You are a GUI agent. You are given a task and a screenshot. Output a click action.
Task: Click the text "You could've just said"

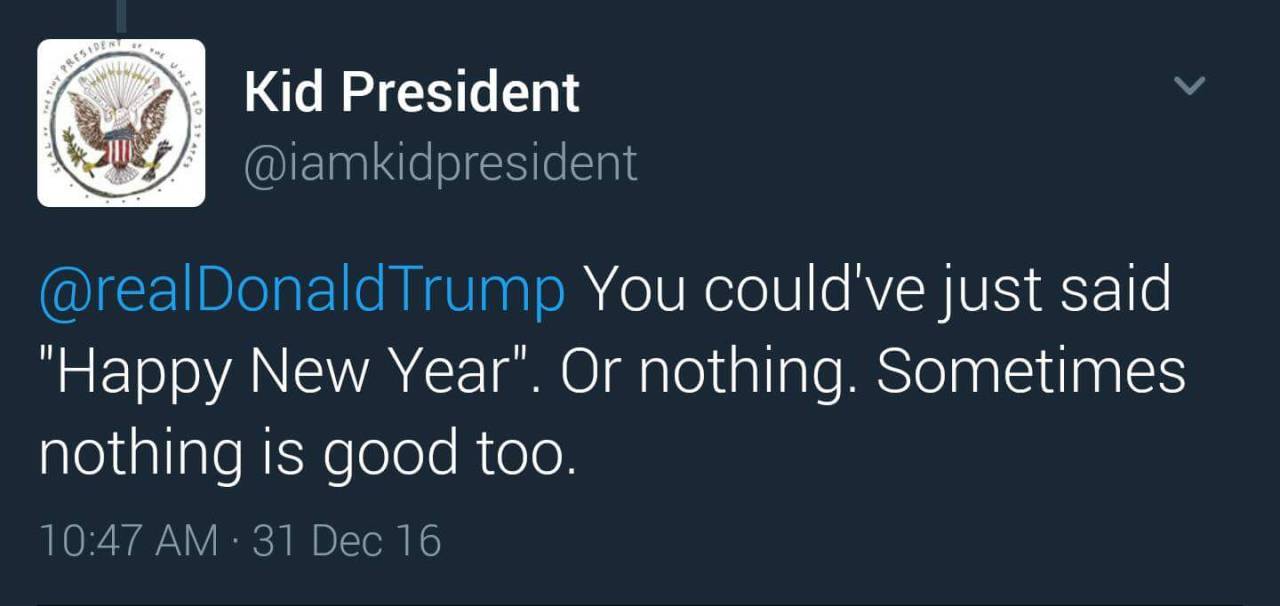(877, 290)
